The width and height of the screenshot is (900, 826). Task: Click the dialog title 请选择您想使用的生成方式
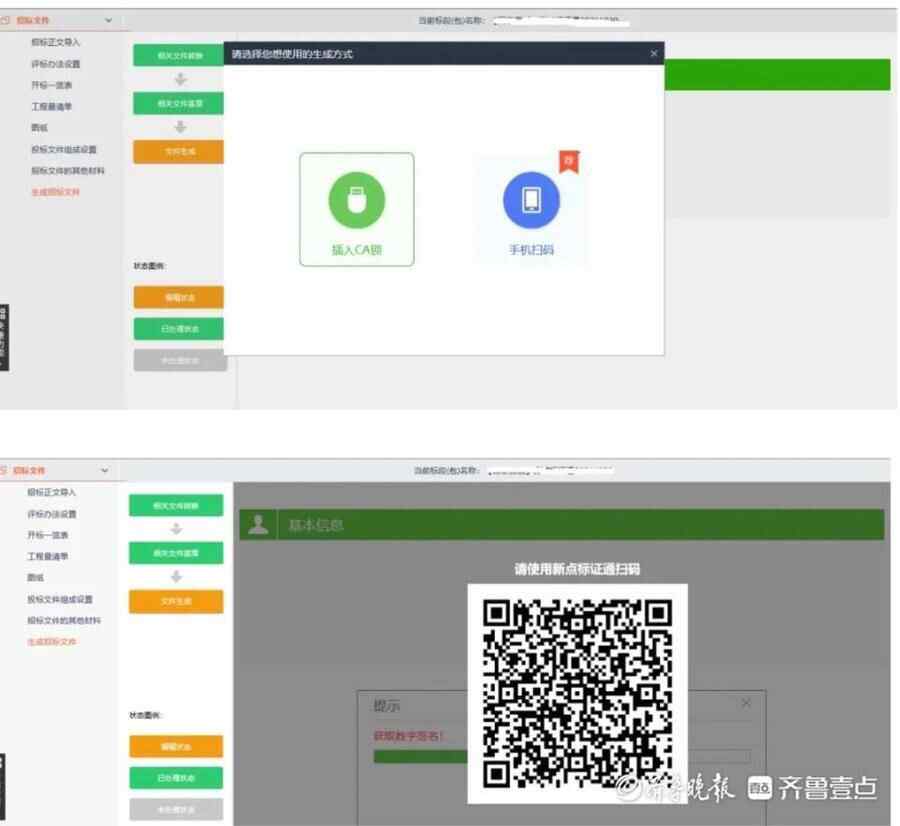click(292, 54)
